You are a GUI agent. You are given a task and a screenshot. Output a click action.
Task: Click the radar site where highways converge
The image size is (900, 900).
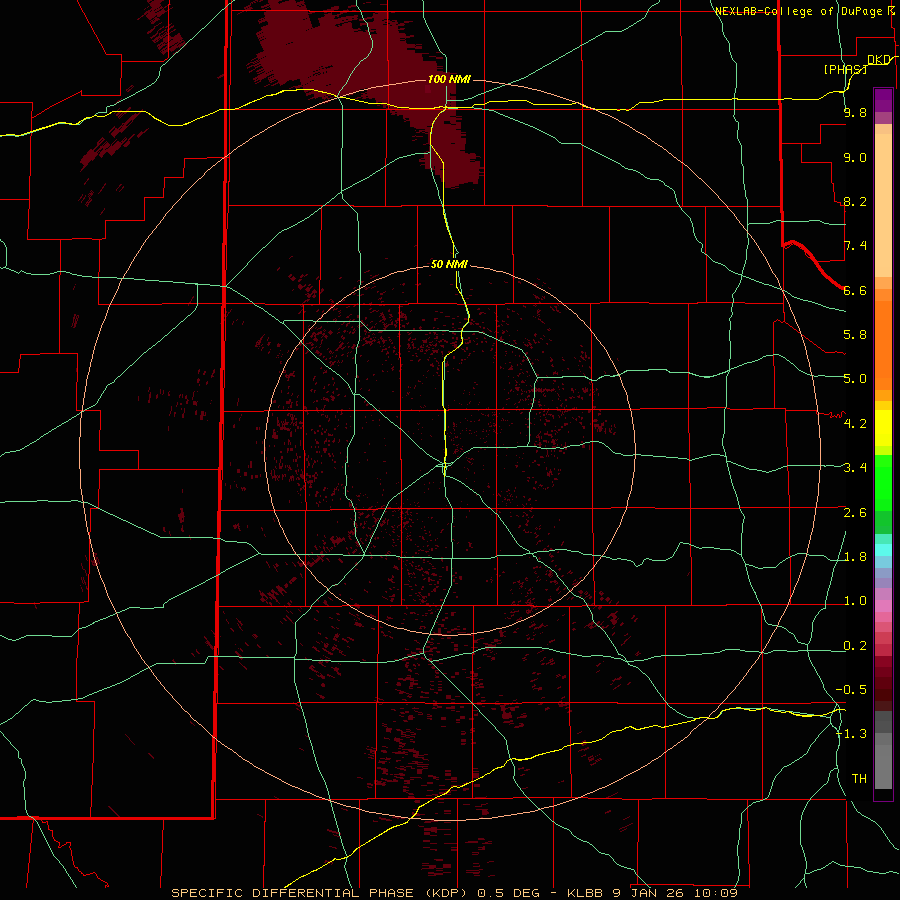(445, 465)
